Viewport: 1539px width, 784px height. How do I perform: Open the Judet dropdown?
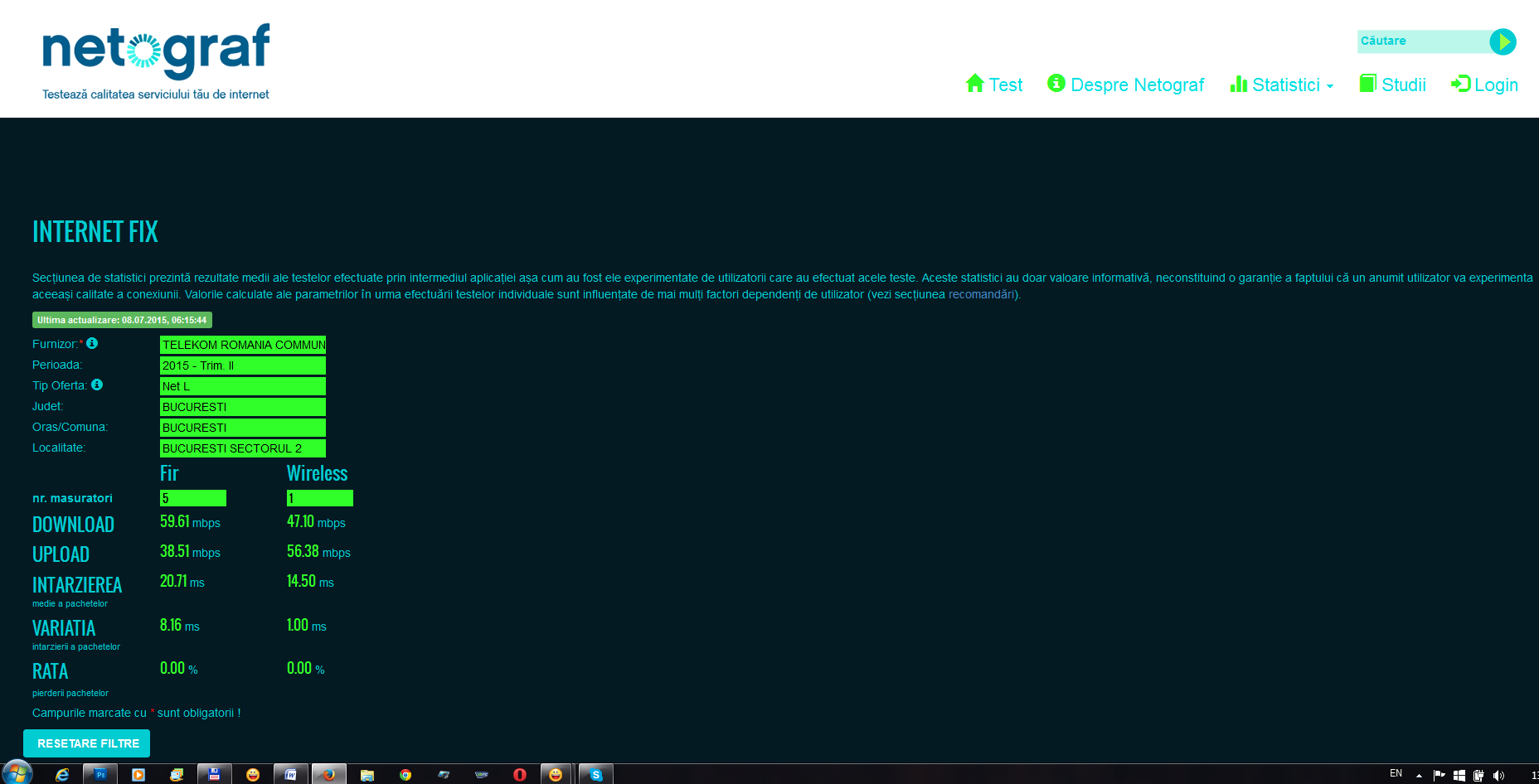(242, 407)
